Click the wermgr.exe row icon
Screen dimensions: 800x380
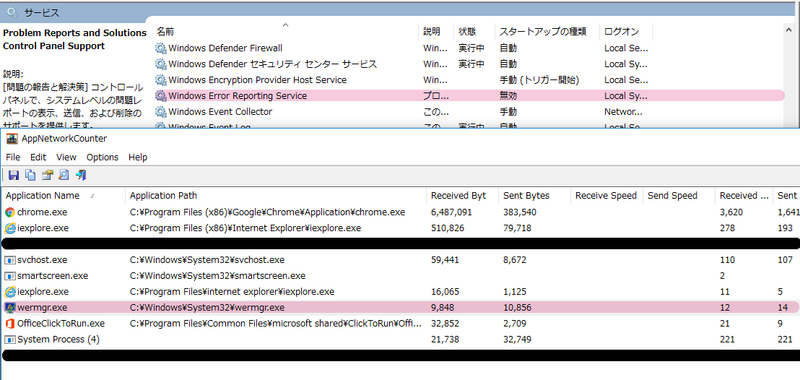(x=10, y=308)
